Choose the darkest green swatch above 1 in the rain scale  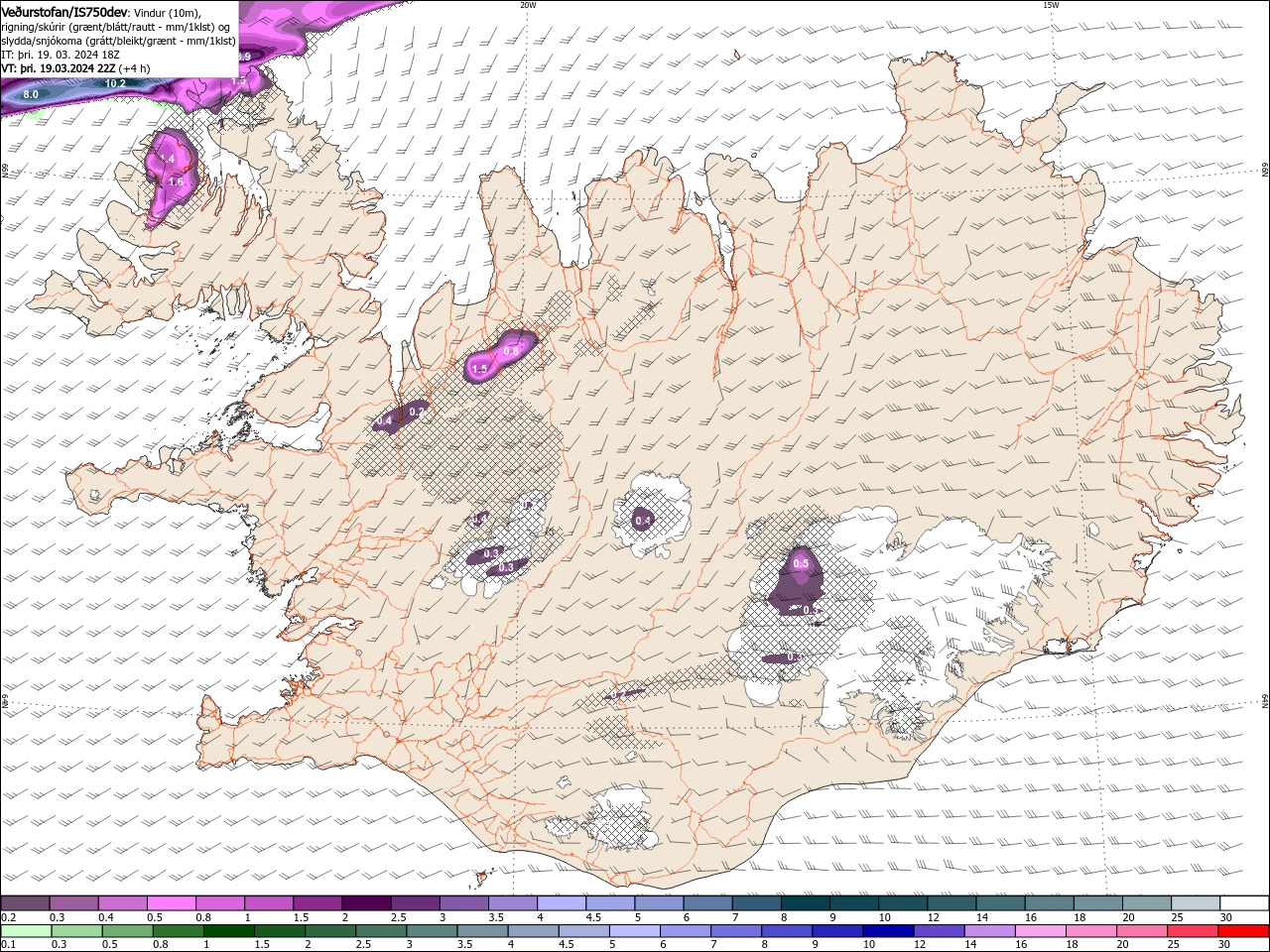[x=228, y=931]
